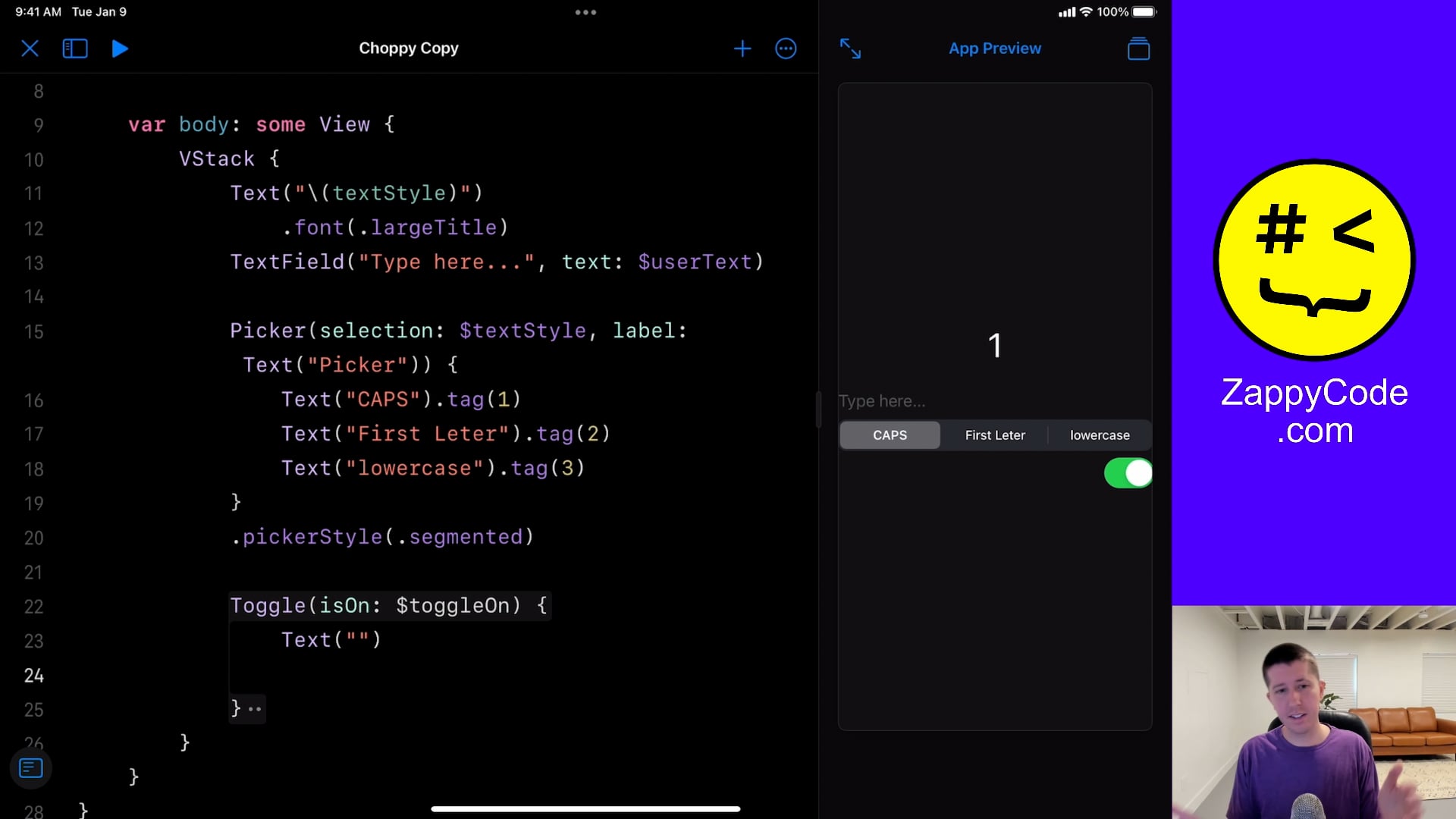Click the var body: some View line
The height and width of the screenshot is (819, 1456).
pos(262,124)
